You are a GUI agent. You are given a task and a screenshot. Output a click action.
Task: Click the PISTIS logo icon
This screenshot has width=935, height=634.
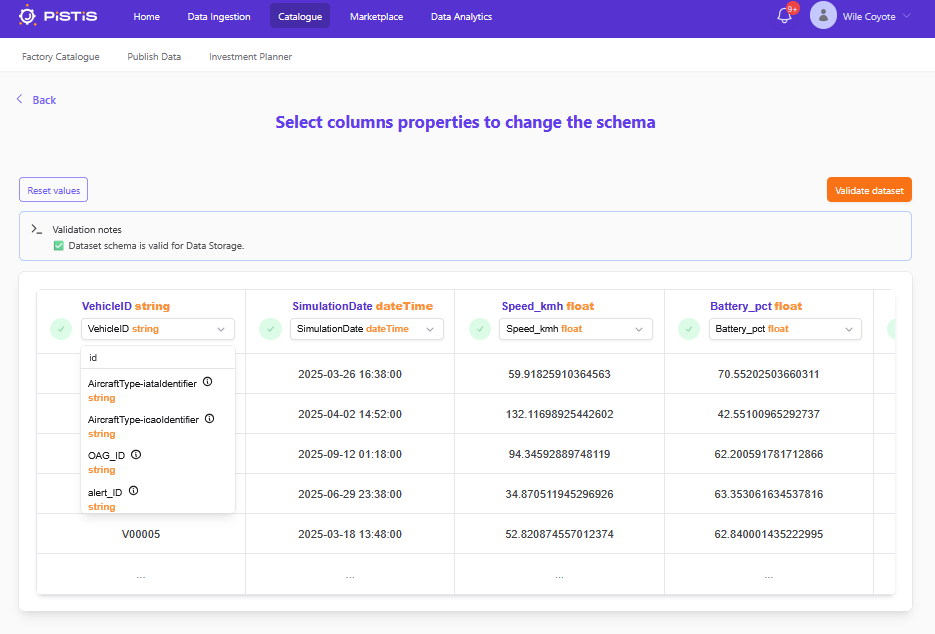click(27, 16)
